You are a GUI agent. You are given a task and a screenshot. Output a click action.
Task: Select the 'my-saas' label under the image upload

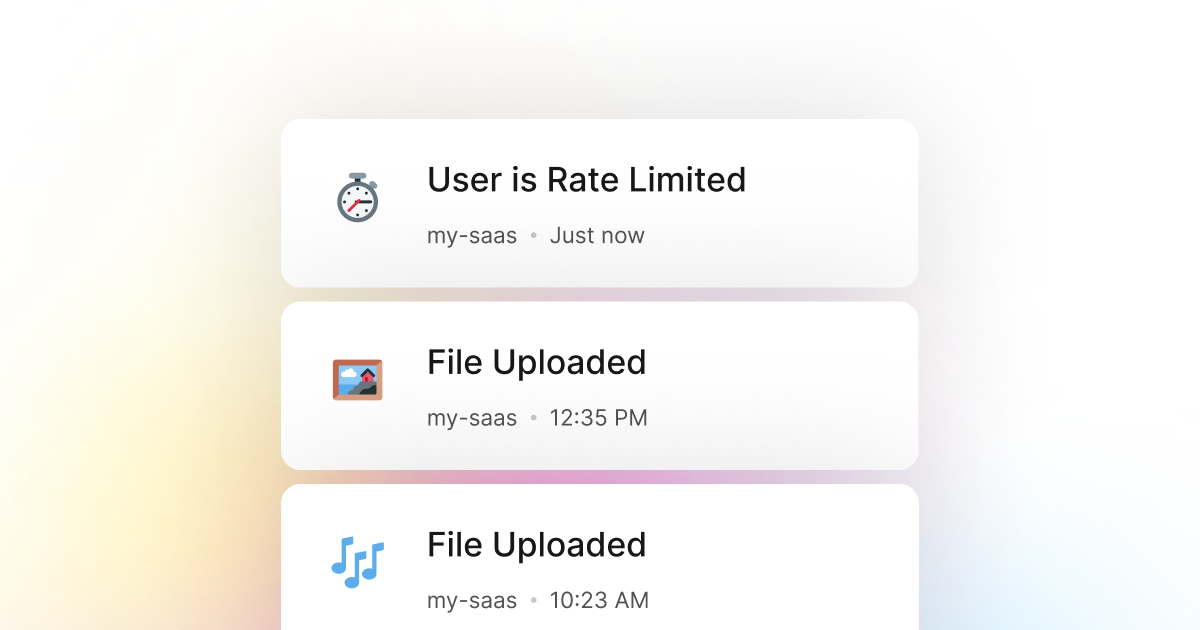[471, 418]
